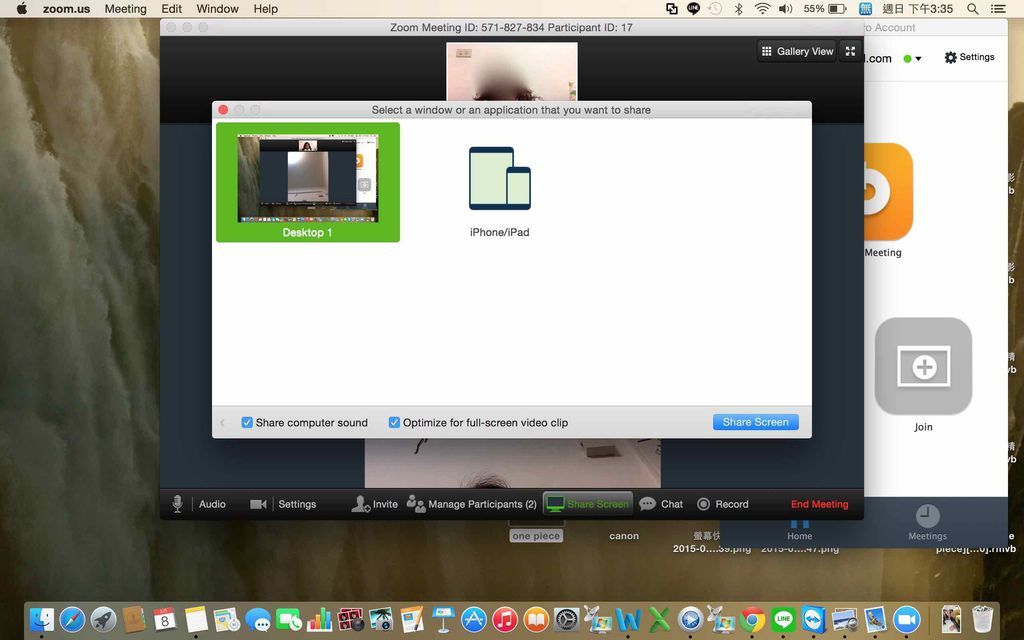Open the Meeting menu

pos(125,8)
